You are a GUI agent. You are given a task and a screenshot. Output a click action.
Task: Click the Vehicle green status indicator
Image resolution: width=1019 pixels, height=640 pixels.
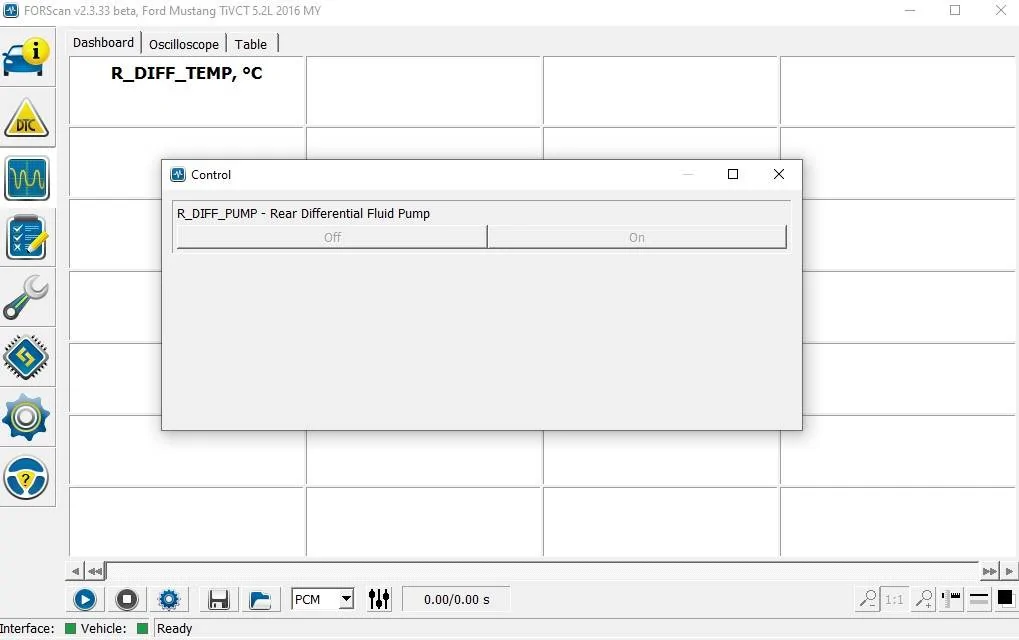pos(142,628)
